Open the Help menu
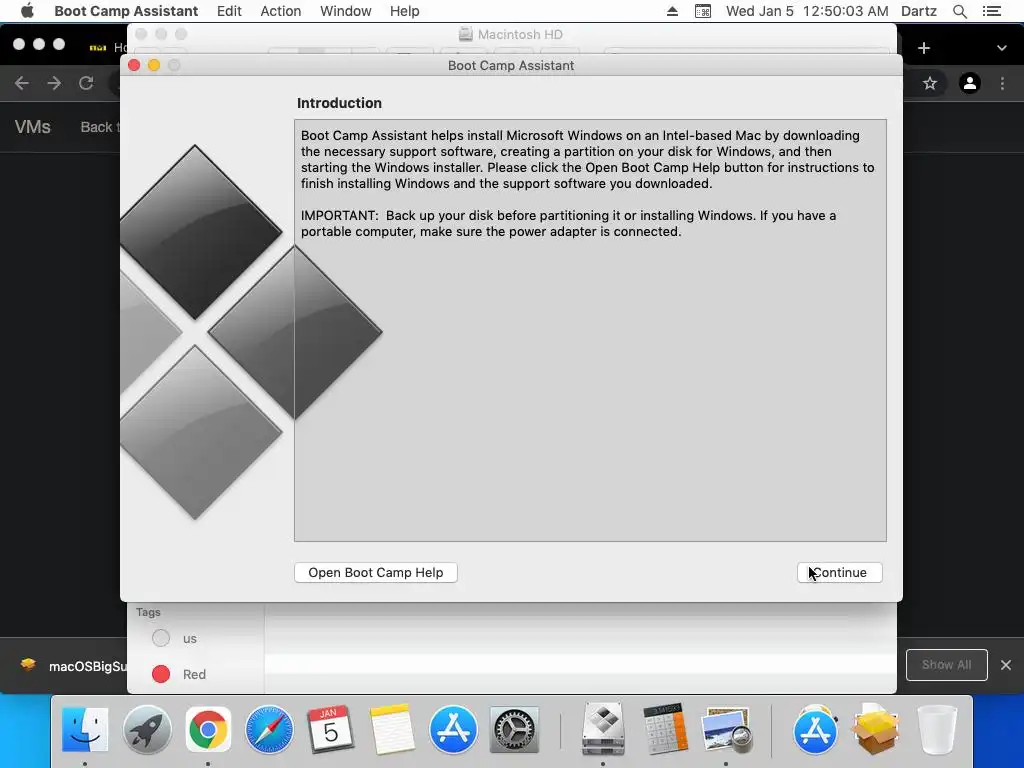The height and width of the screenshot is (768, 1024). pos(404,11)
